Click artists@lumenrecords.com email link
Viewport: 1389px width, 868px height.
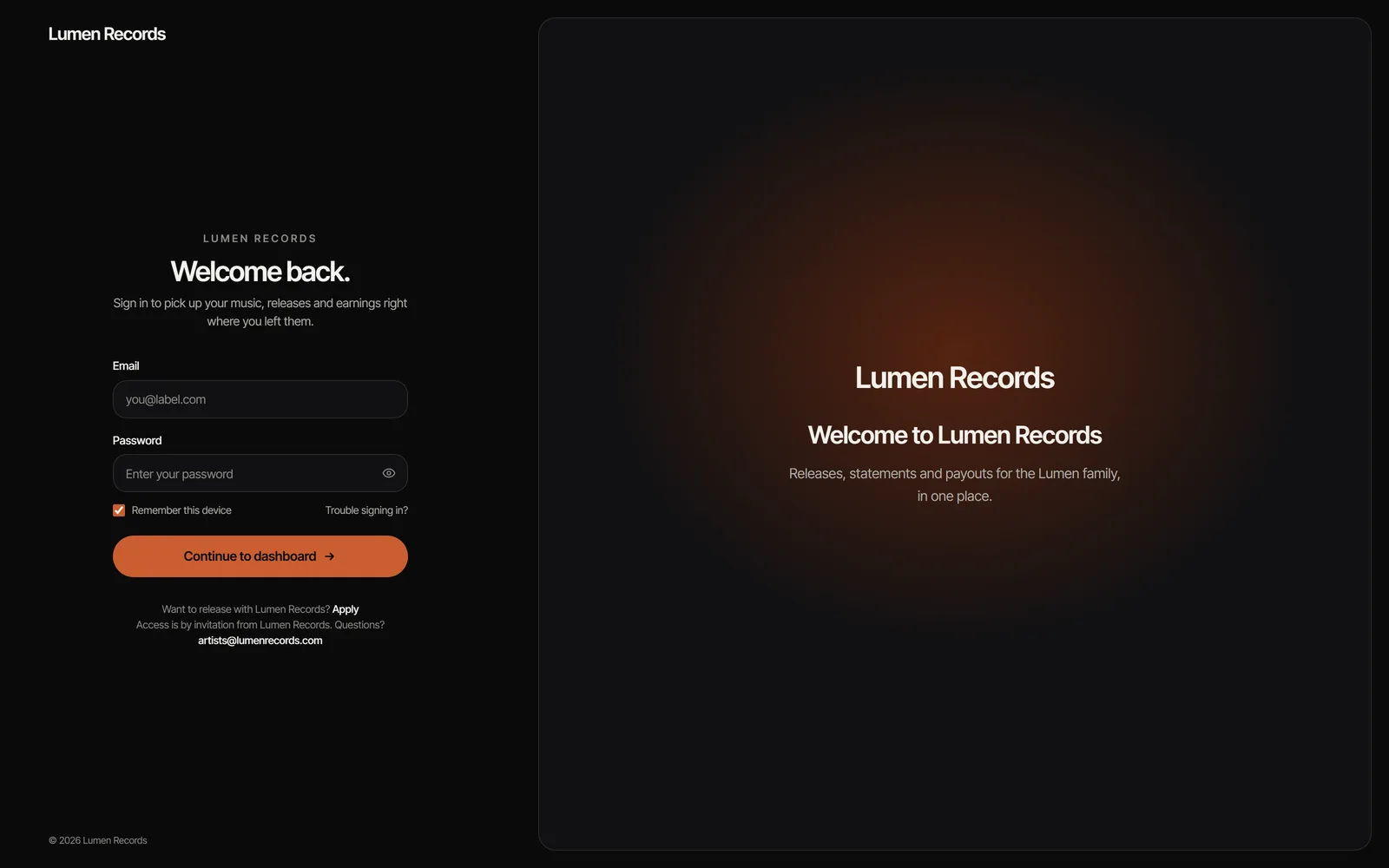(x=260, y=641)
